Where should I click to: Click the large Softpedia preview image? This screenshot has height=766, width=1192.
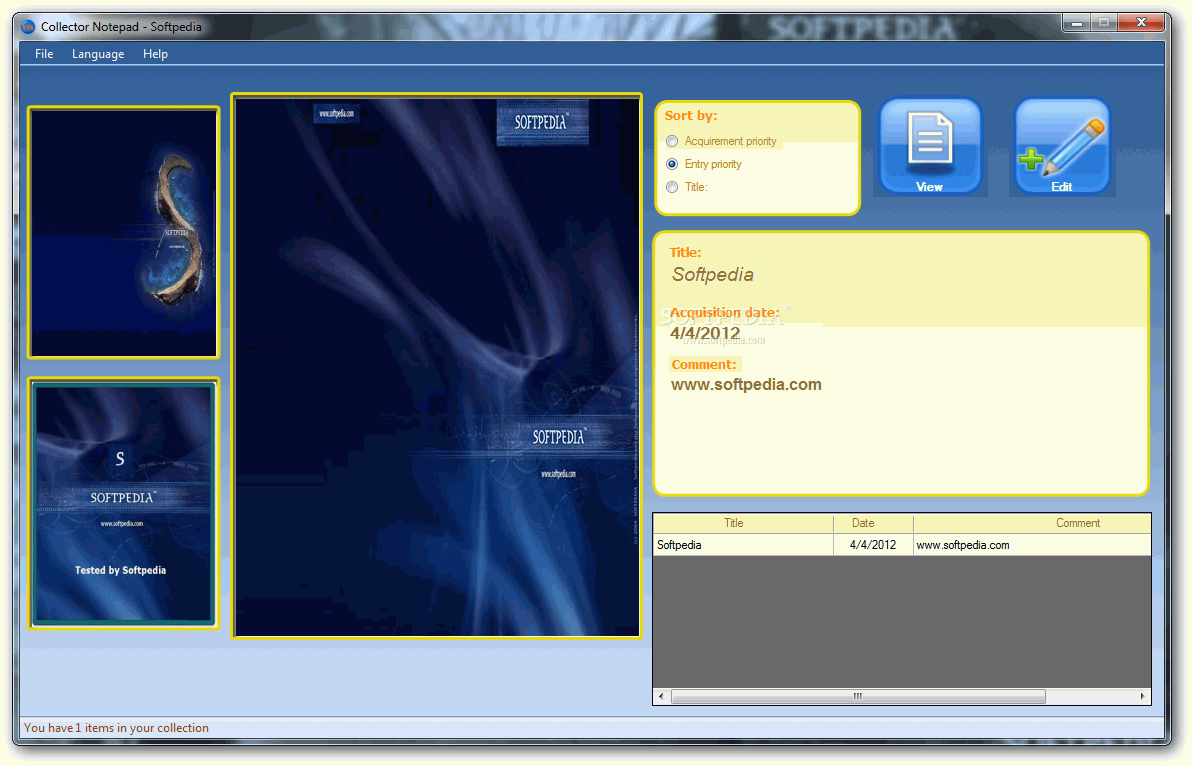coord(437,366)
